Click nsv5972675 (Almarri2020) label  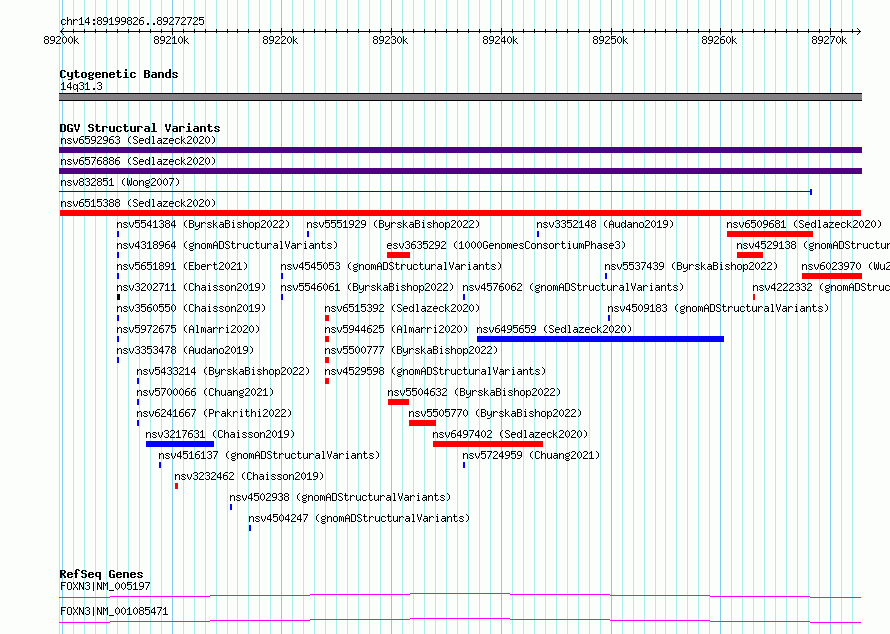(188, 329)
